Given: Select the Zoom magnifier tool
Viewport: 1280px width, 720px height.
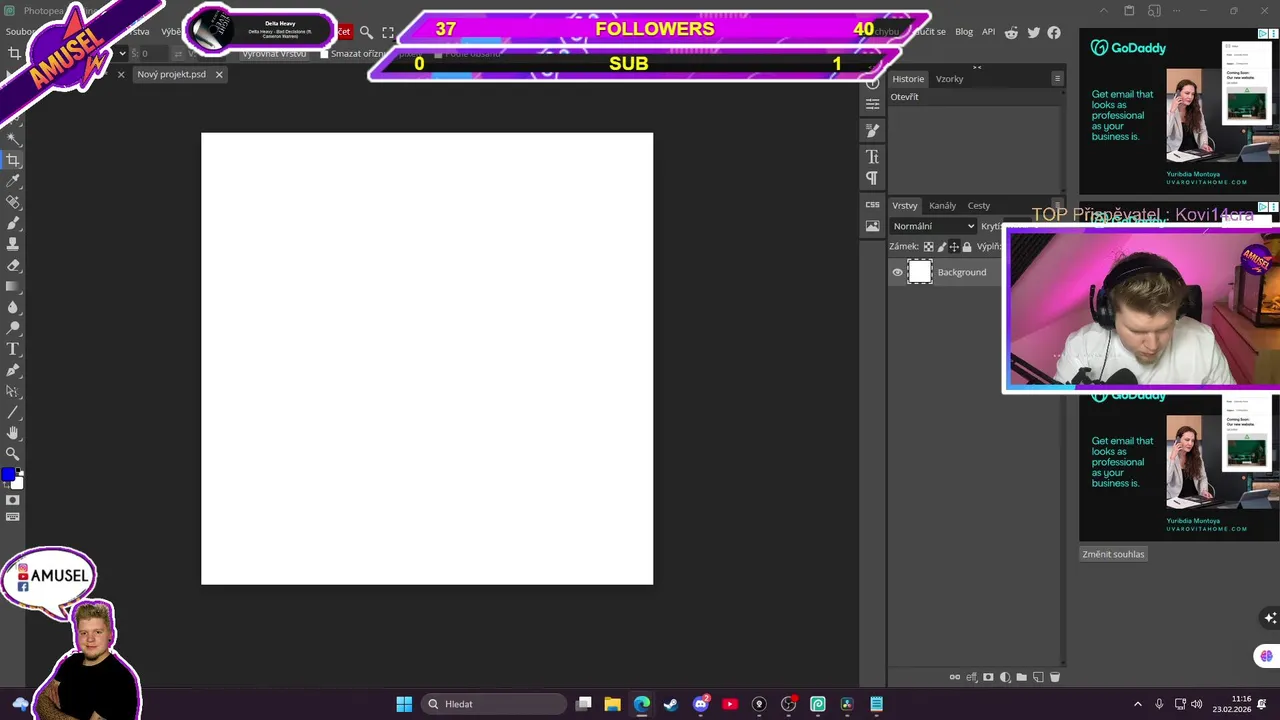Looking at the screenshot, I should pyautogui.click(x=13, y=454).
